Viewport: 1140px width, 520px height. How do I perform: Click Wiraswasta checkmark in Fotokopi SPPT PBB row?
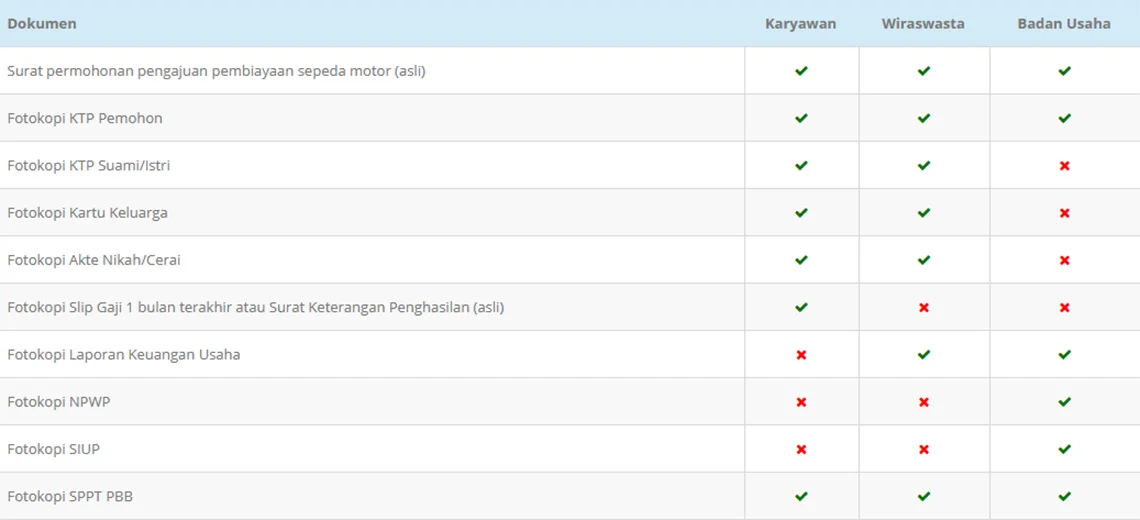coord(923,497)
